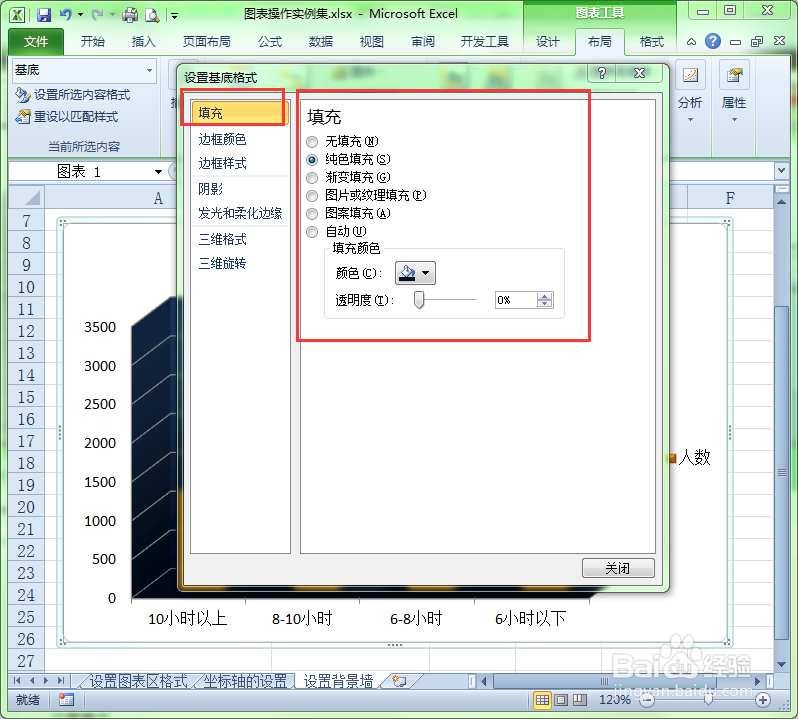
Task: Click the 分析 ribbon group icon
Action: [x=690, y=76]
